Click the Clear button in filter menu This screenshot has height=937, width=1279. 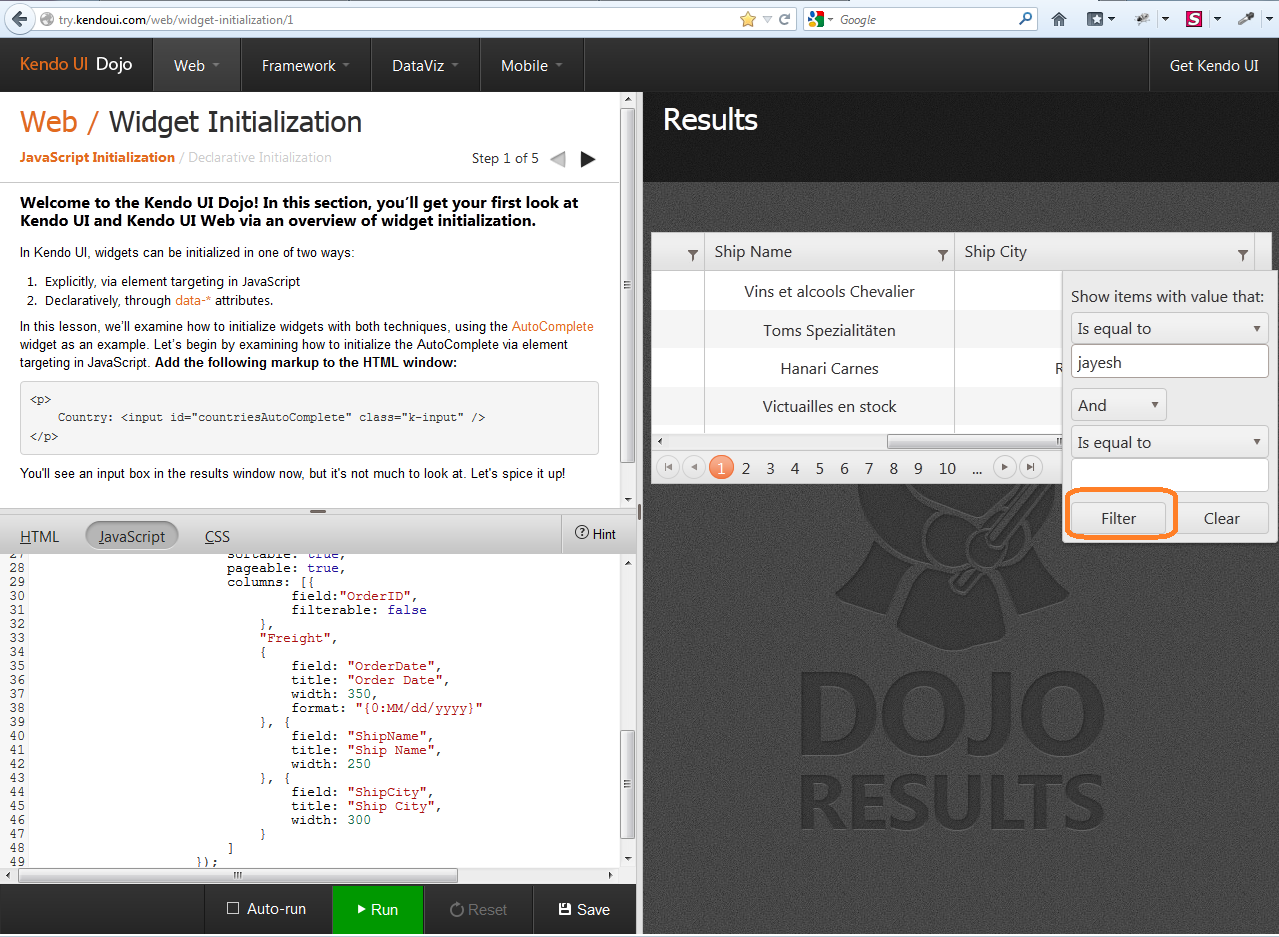[1221, 518]
